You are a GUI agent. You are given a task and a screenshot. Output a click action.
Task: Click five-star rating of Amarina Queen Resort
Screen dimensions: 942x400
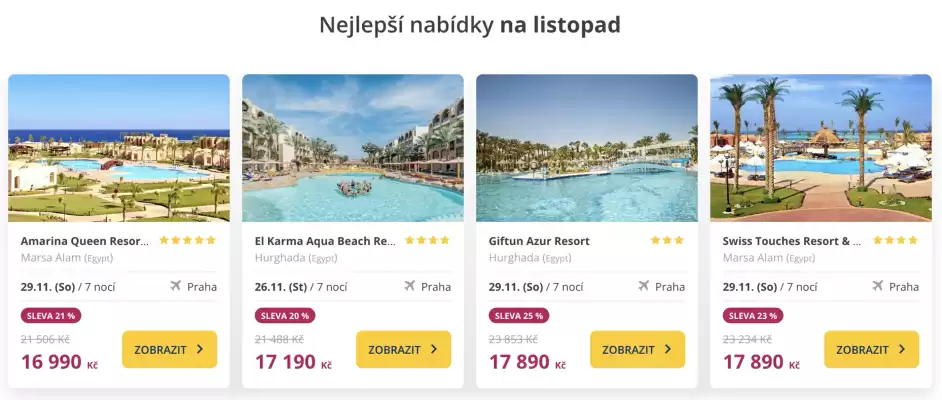pyautogui.click(x=187, y=241)
